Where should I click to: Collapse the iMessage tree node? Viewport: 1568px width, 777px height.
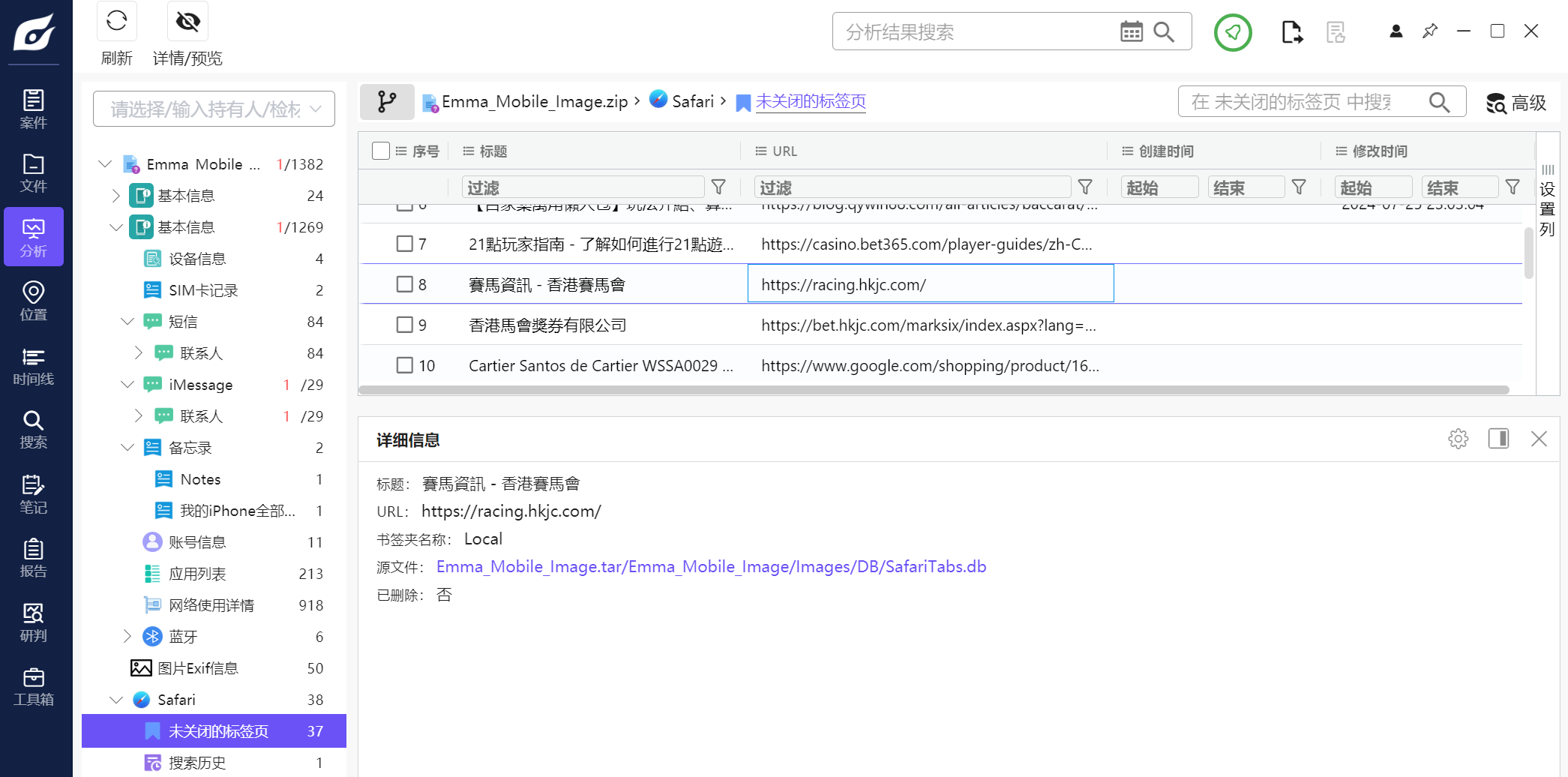pyautogui.click(x=127, y=385)
